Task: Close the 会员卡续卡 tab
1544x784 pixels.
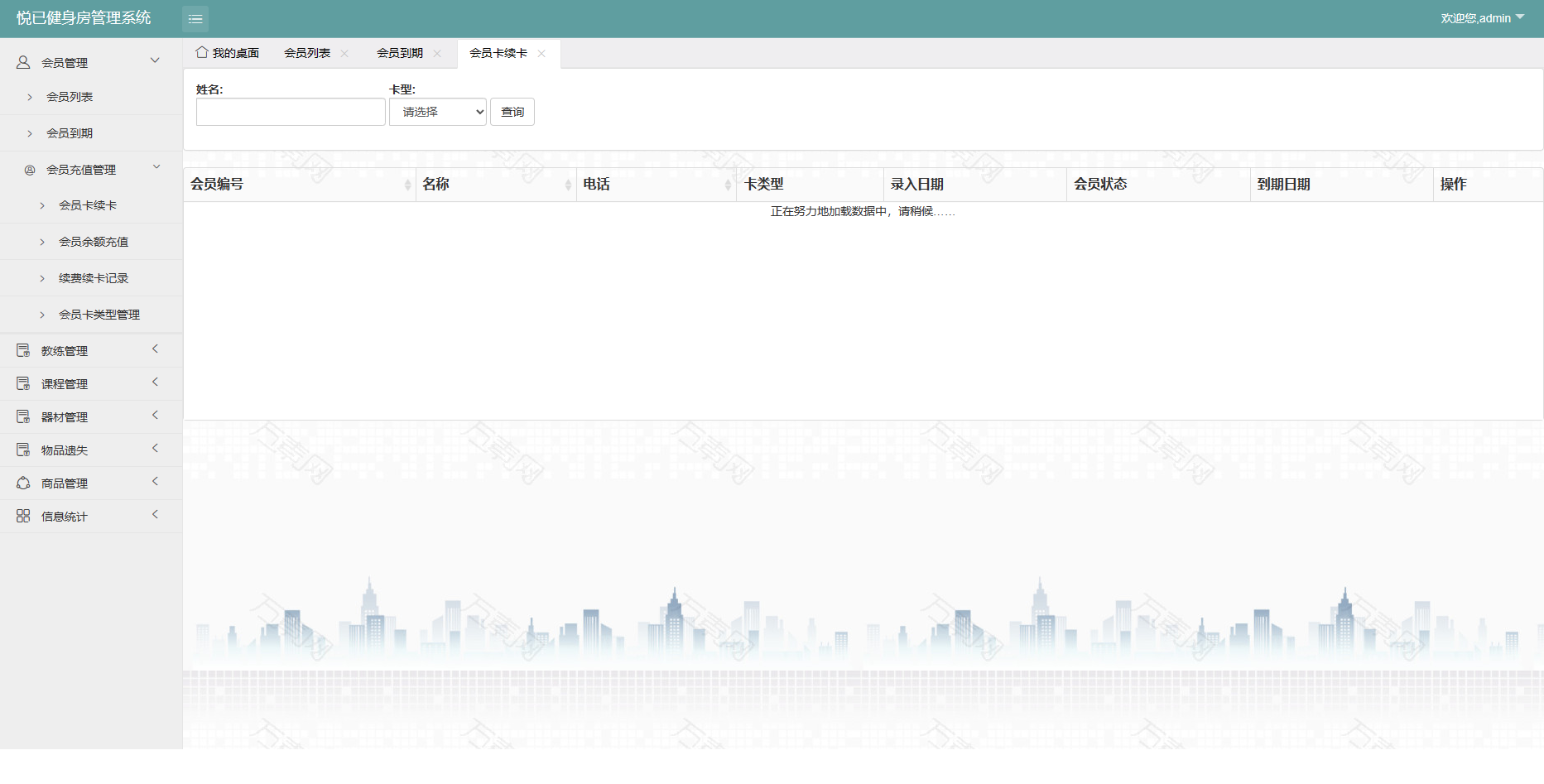Action: click(541, 53)
